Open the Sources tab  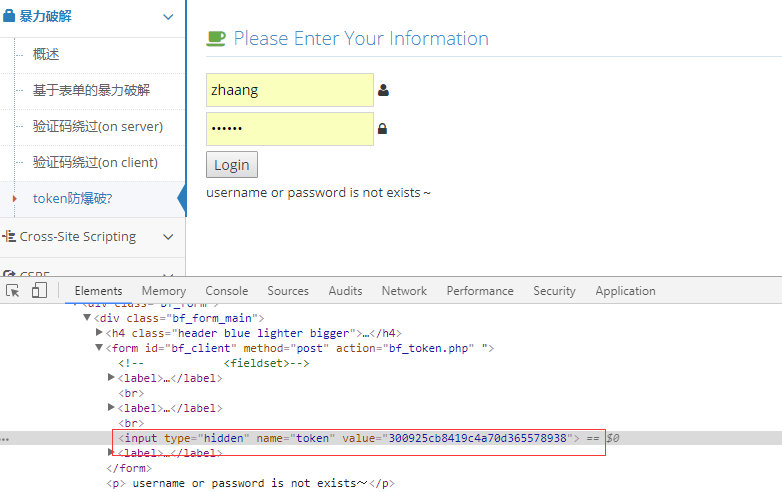point(288,291)
